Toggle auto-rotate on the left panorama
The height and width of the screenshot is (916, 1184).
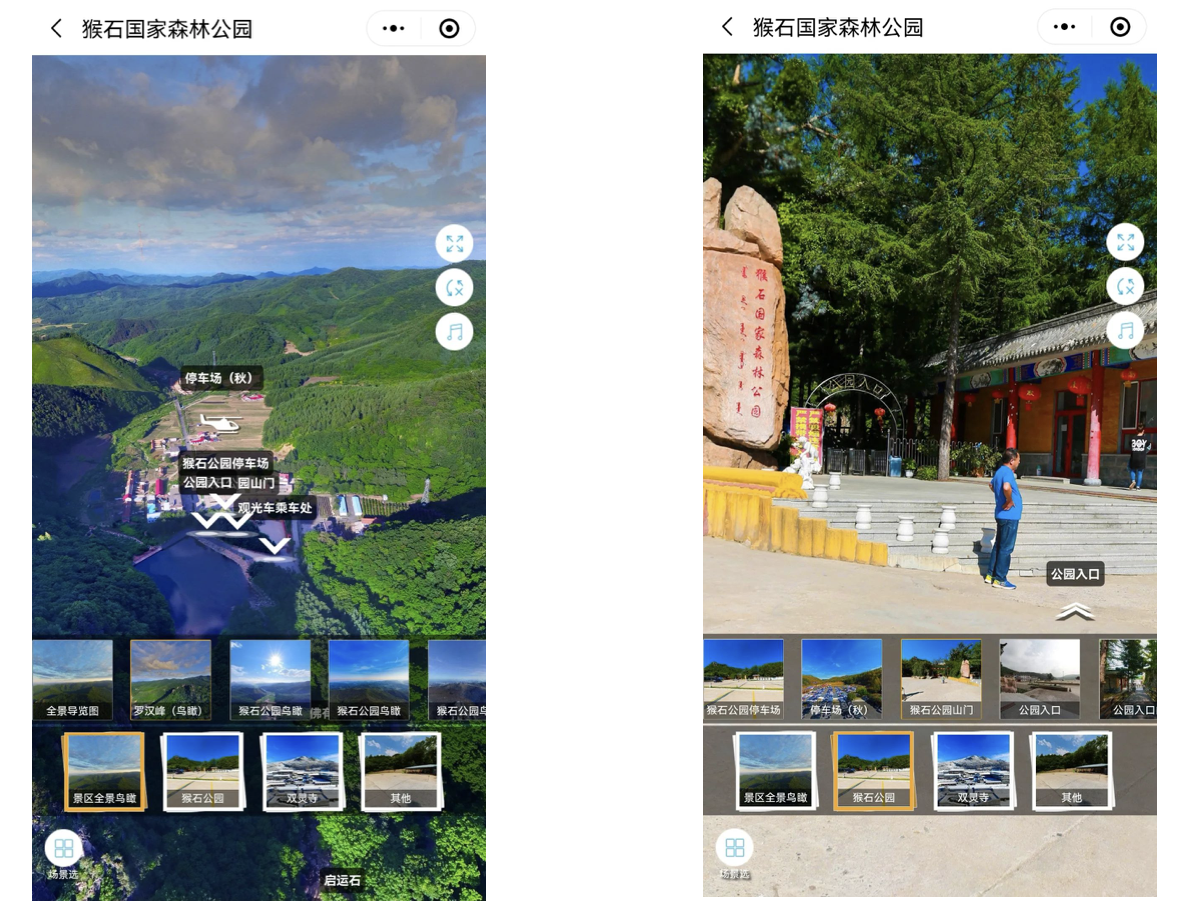pos(454,287)
